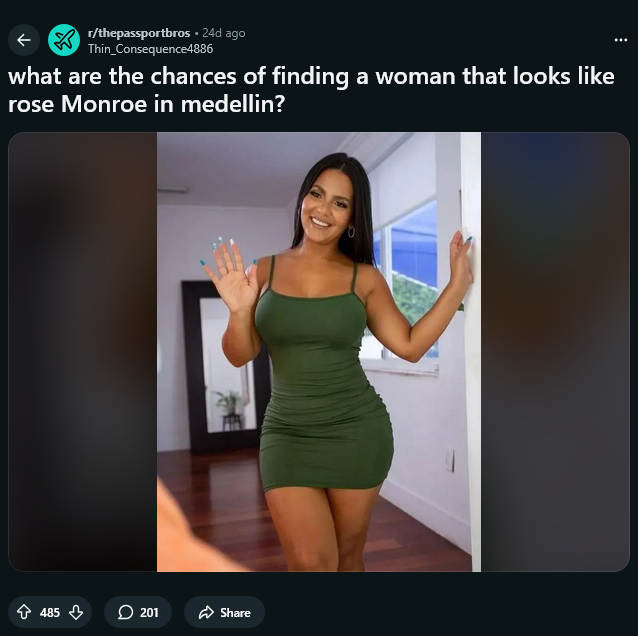This screenshot has width=638, height=636.
Task: Click the share arrow icon
Action: click(x=206, y=612)
